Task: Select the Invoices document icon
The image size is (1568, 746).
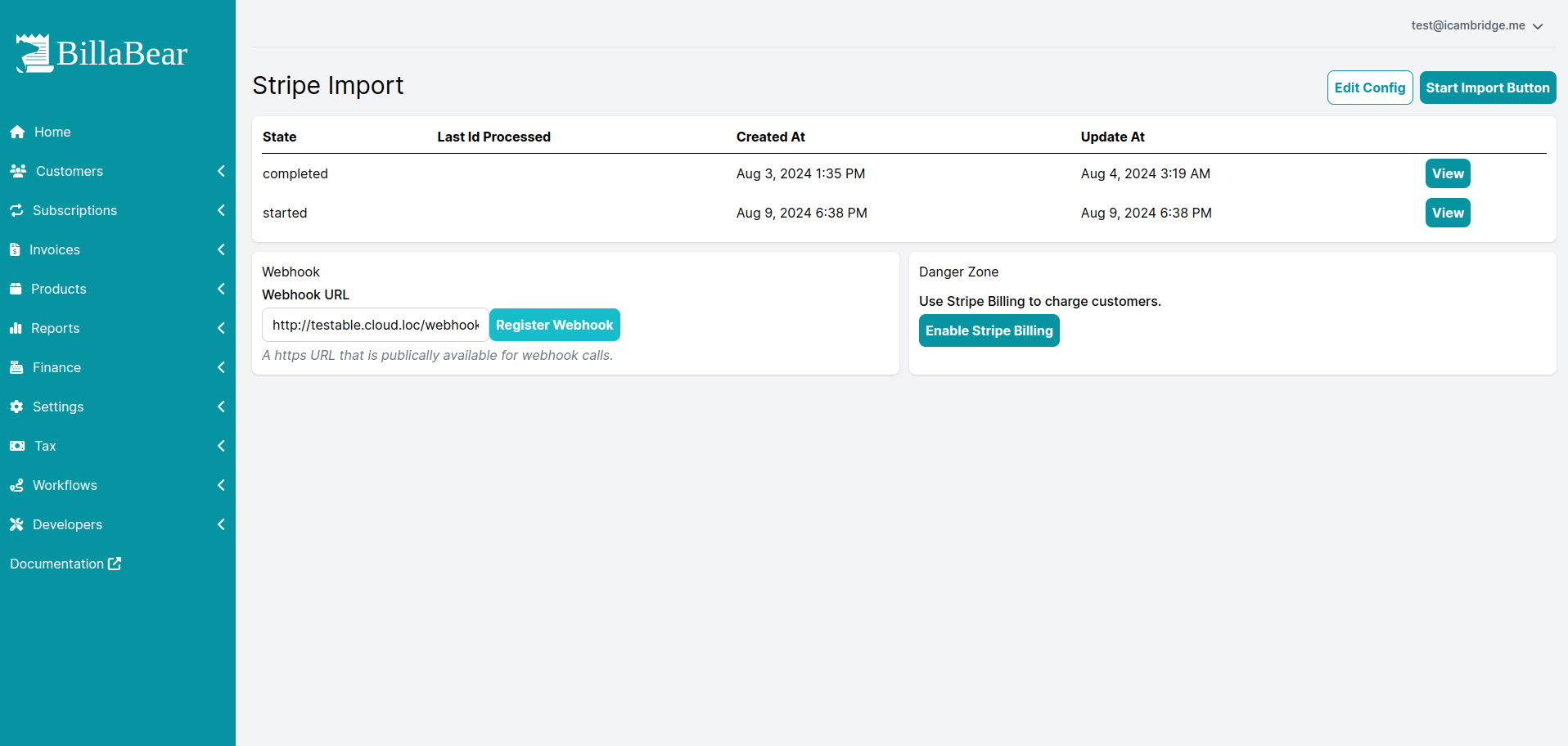Action: (17, 249)
